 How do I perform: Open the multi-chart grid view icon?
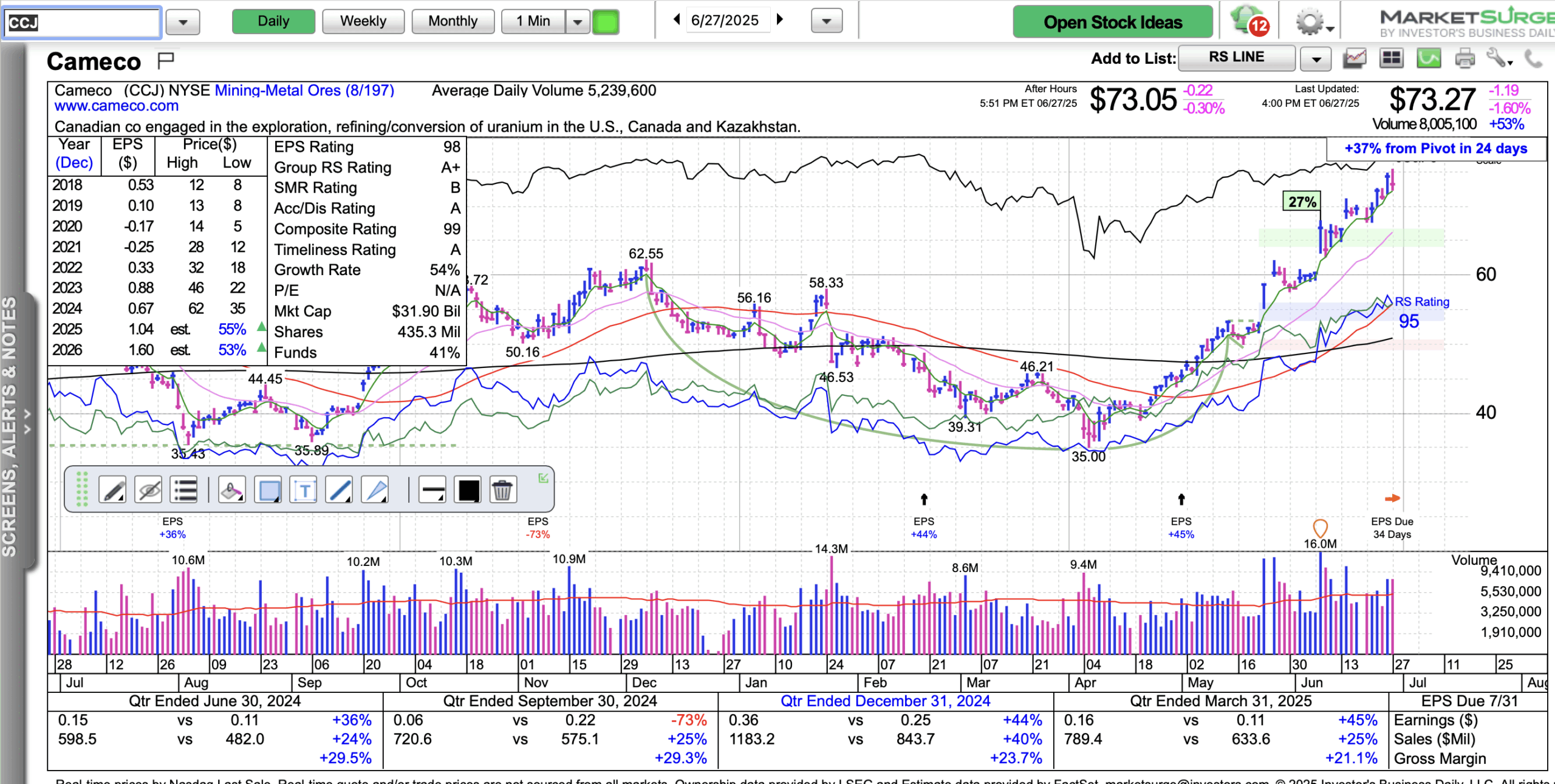1391,59
